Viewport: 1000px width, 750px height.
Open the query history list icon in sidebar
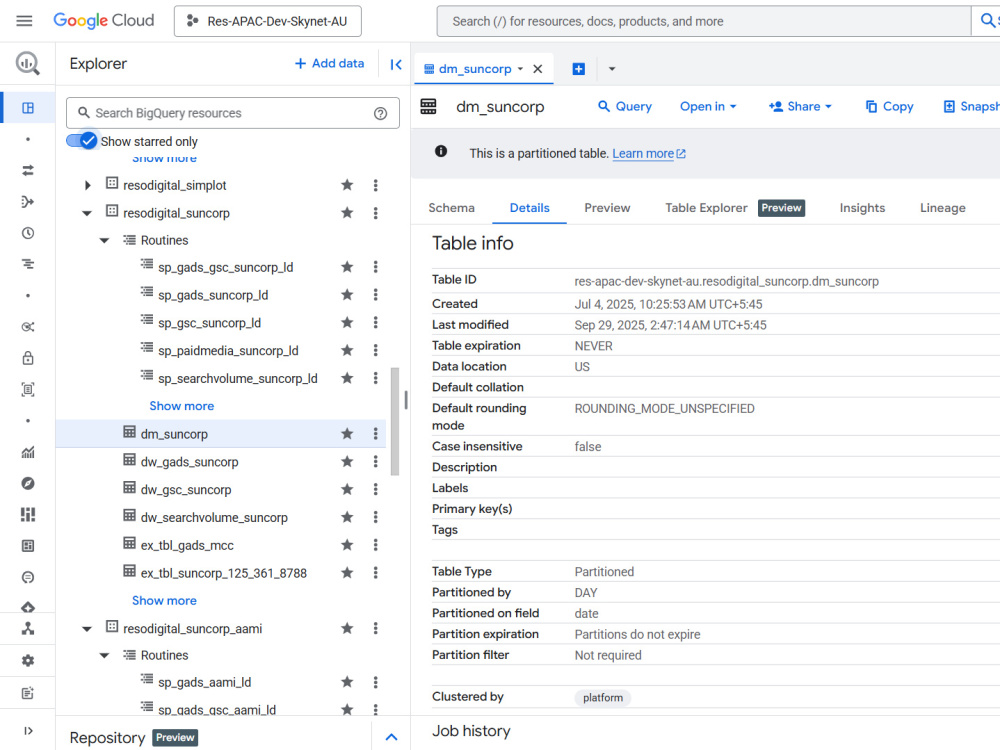27,264
